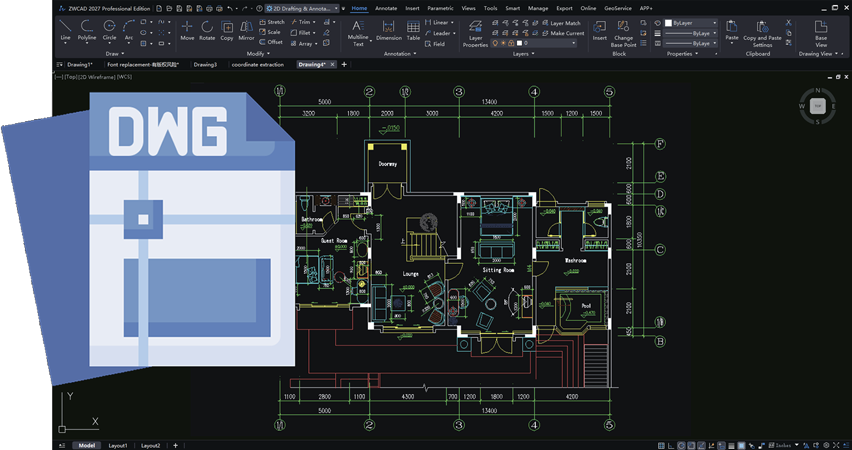Screen dimensions: 852x450
Task: Toggle layer lock padlock icon
Action: [511, 43]
